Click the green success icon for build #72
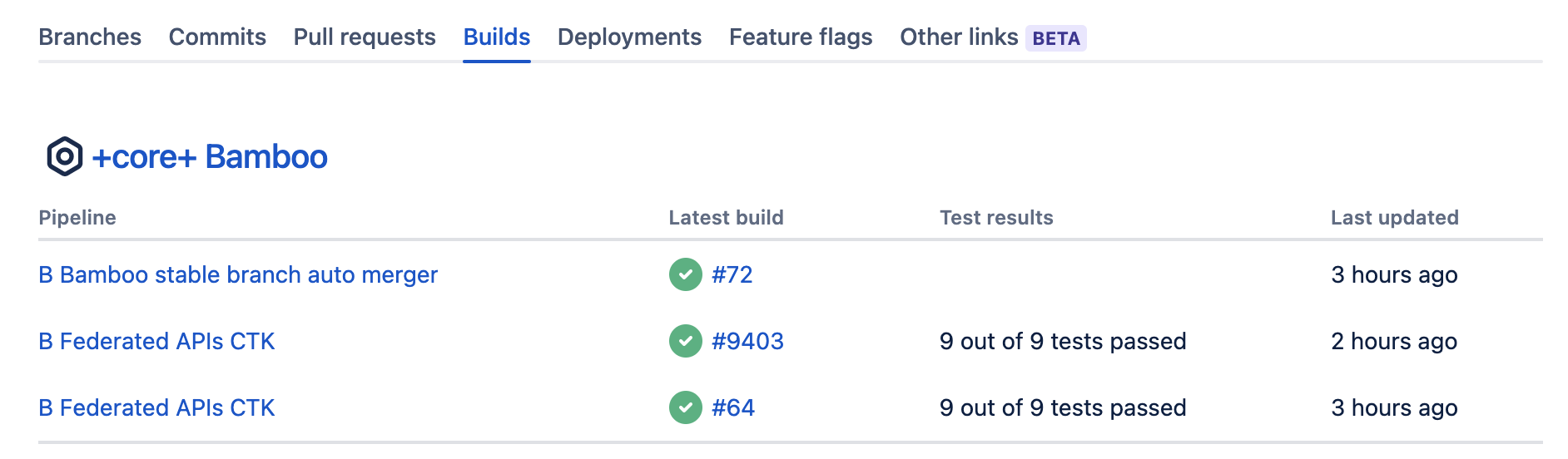1568x459 pixels. 686,274
